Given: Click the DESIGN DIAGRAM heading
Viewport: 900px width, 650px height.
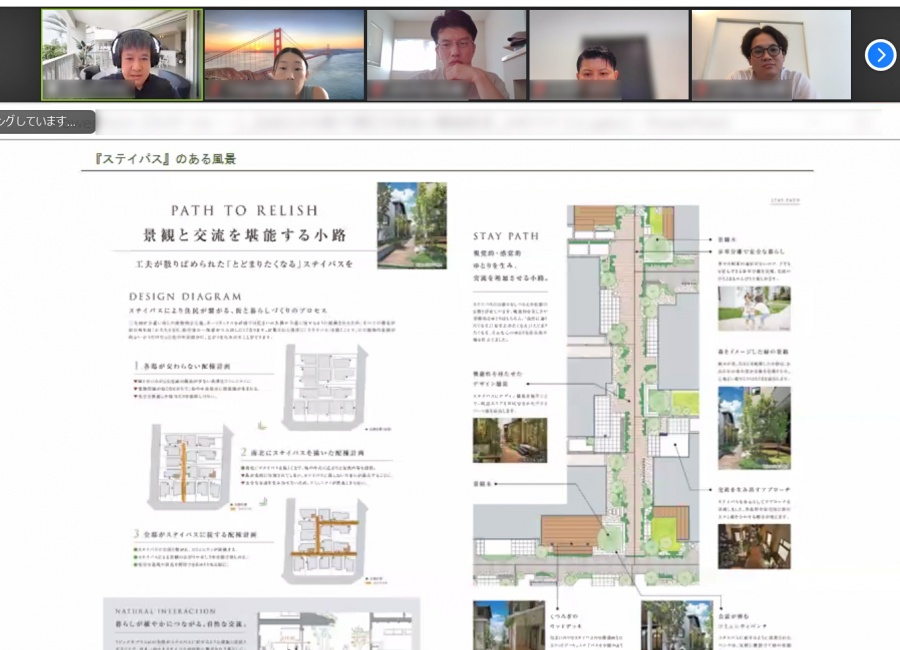Looking at the screenshot, I should (x=185, y=297).
